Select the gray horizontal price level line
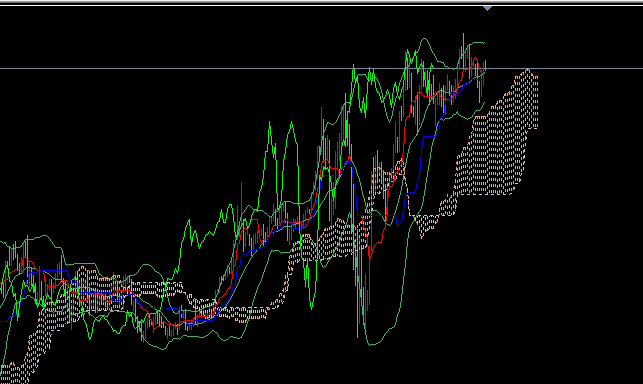This screenshot has height=384, width=643. point(322,69)
